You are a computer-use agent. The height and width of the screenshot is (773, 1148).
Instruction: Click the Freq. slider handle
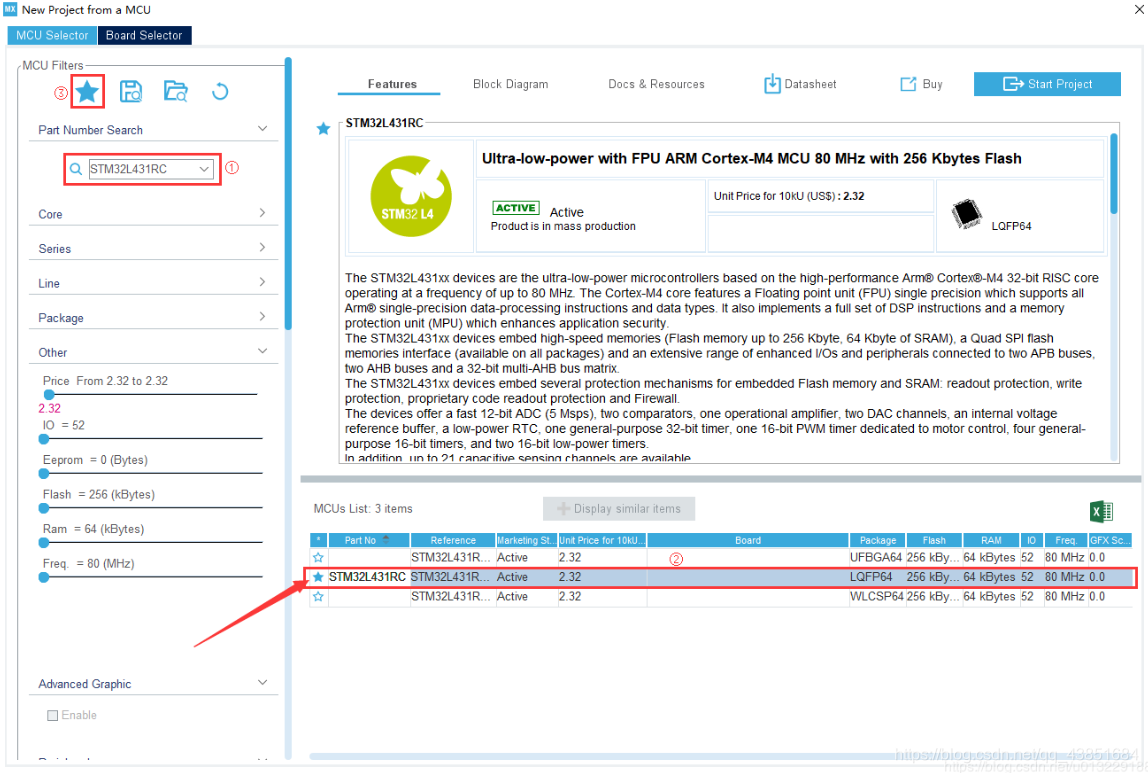point(44,577)
